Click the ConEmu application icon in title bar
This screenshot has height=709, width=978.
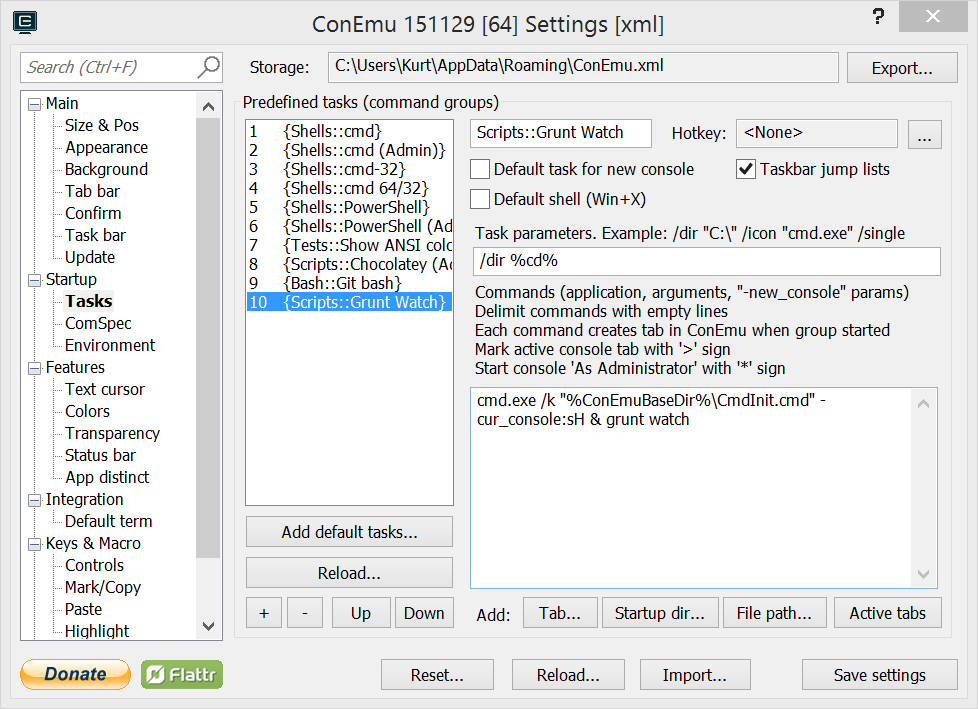point(25,22)
